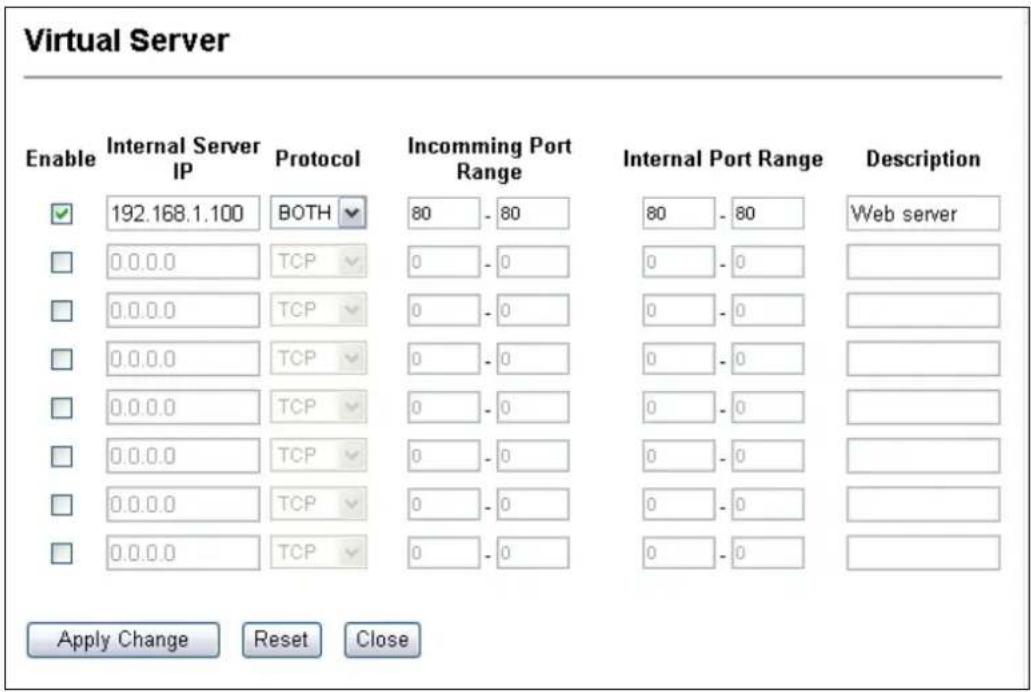Open the TCP protocol dropdown in fifth row
Image resolution: width=1031 pixels, height=692 pixels.
click(x=318, y=407)
